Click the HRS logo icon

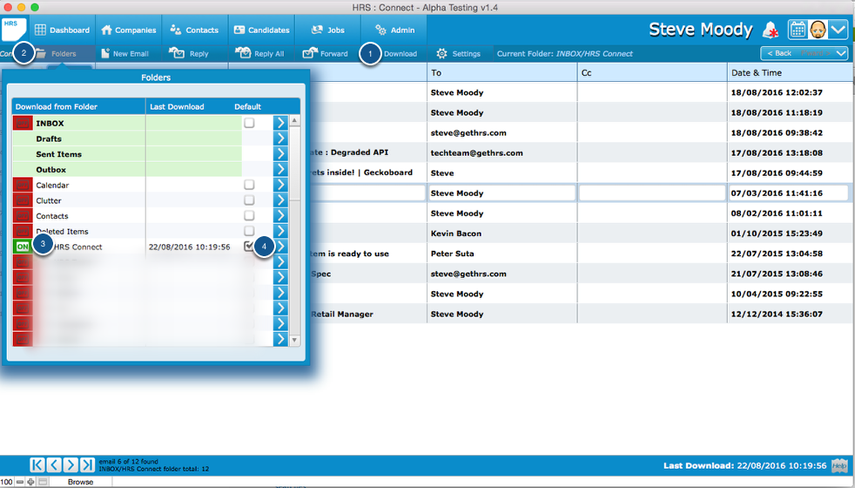(14, 30)
